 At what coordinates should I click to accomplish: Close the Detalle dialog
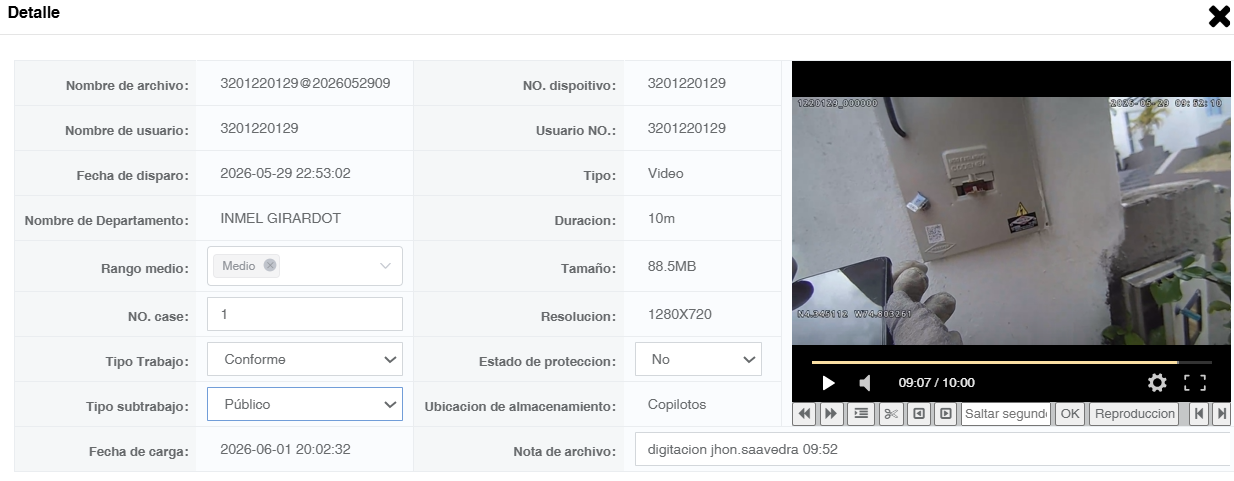(x=1219, y=16)
